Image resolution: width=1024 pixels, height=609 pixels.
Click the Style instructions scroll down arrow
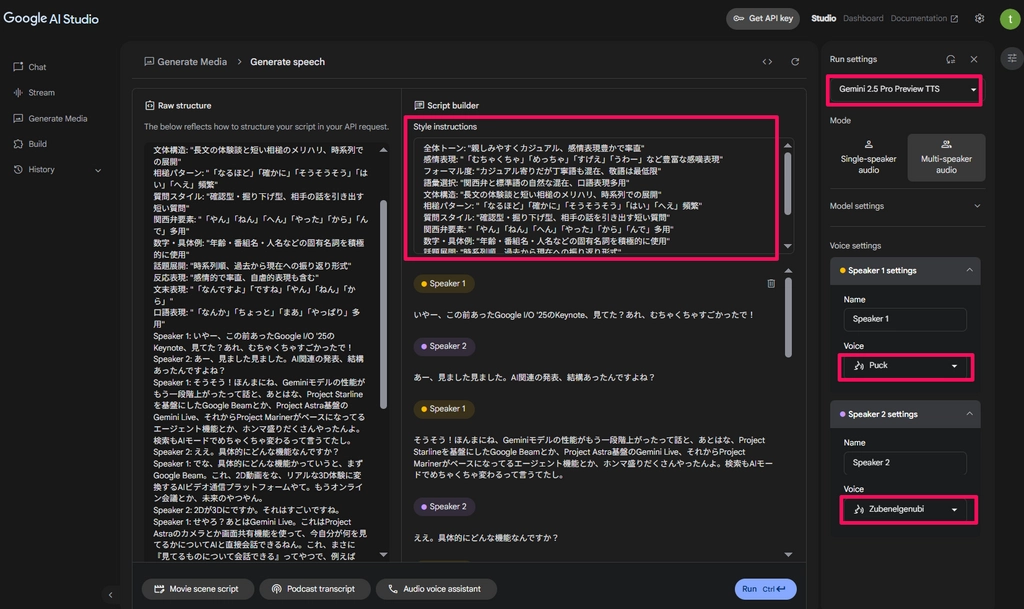pyautogui.click(x=788, y=246)
